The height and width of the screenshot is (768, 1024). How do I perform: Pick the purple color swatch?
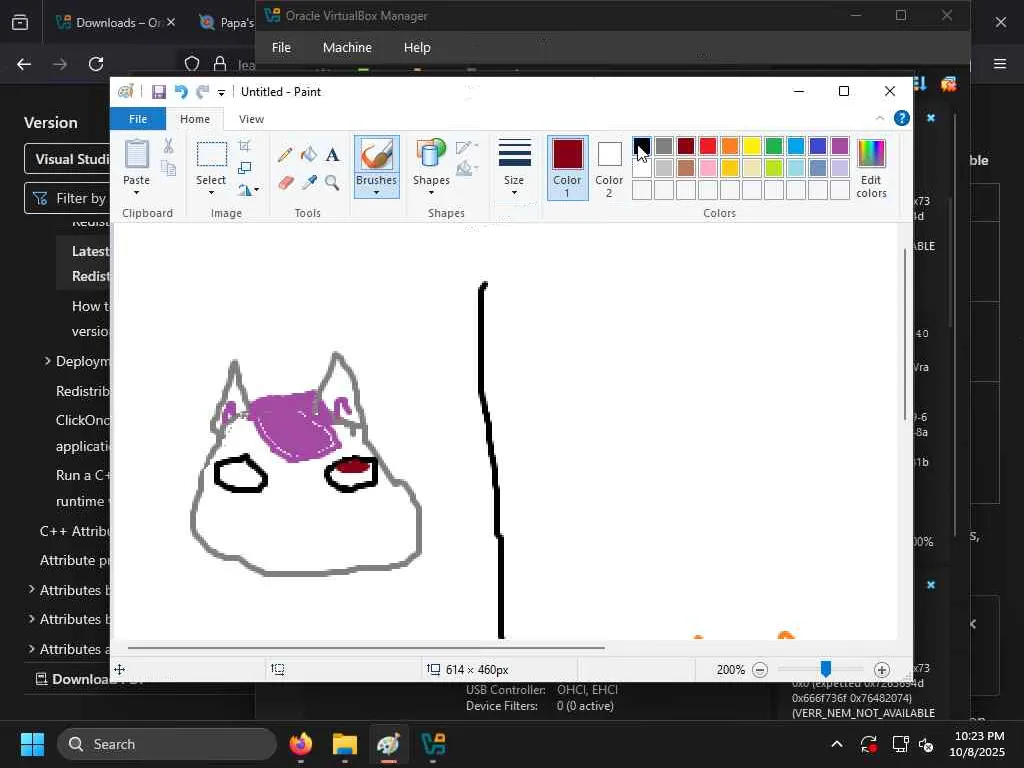tap(840, 146)
